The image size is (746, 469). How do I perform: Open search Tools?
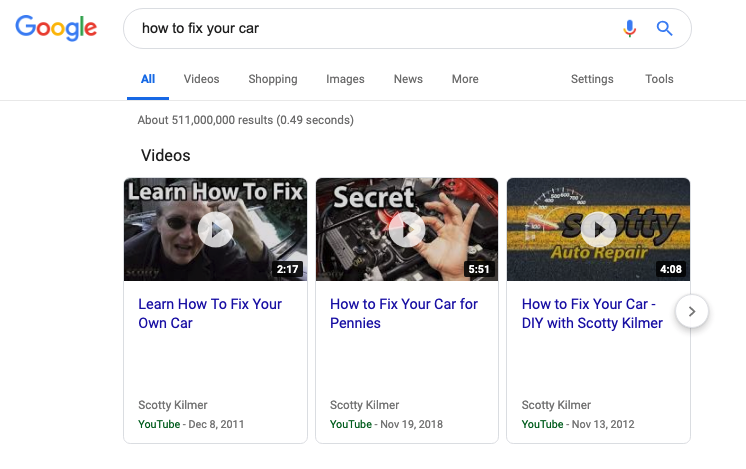pos(659,79)
